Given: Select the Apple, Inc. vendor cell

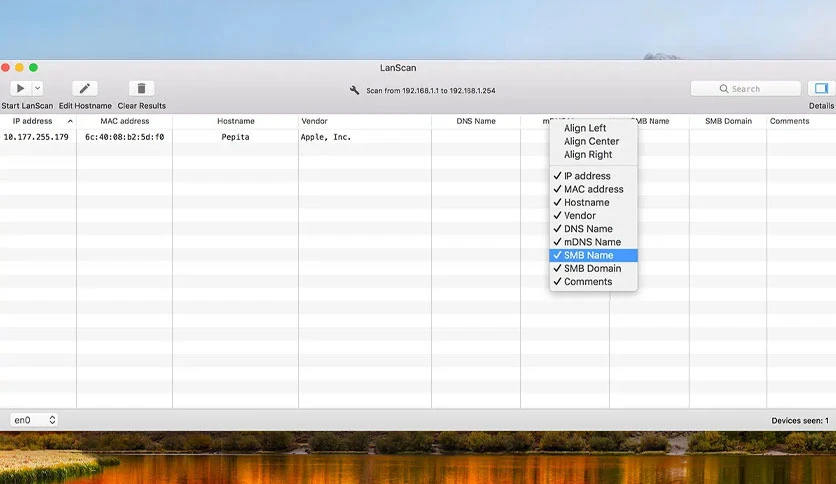Looking at the screenshot, I should point(326,137).
